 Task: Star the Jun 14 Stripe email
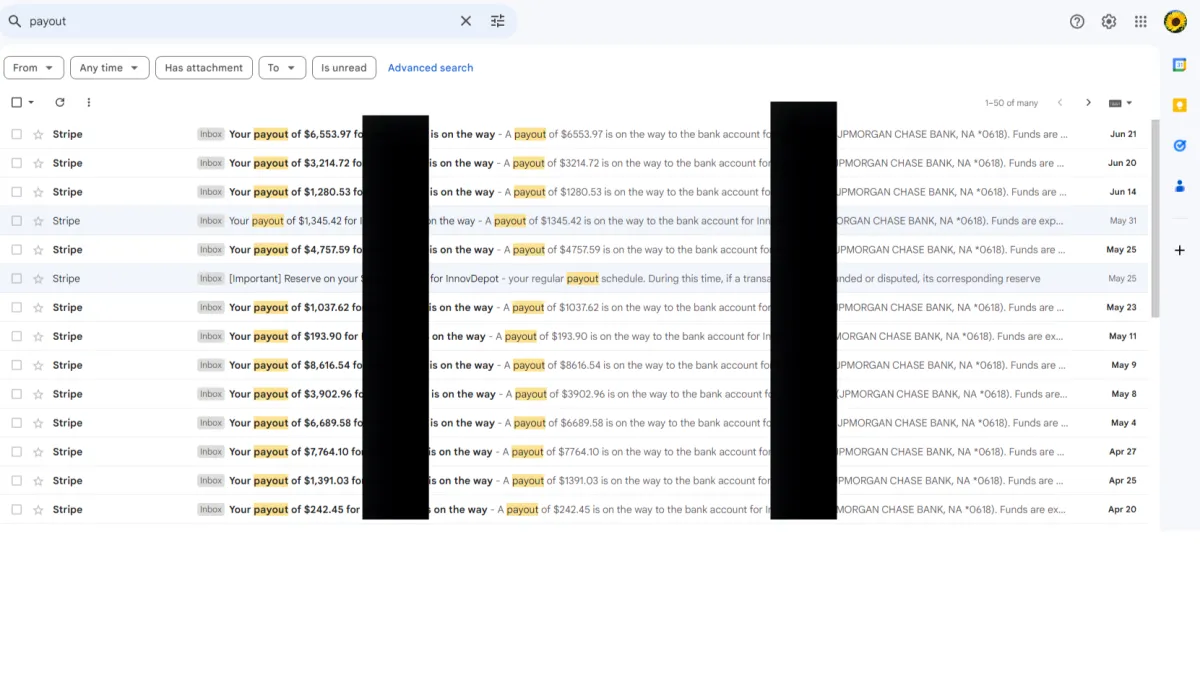[x=38, y=192]
